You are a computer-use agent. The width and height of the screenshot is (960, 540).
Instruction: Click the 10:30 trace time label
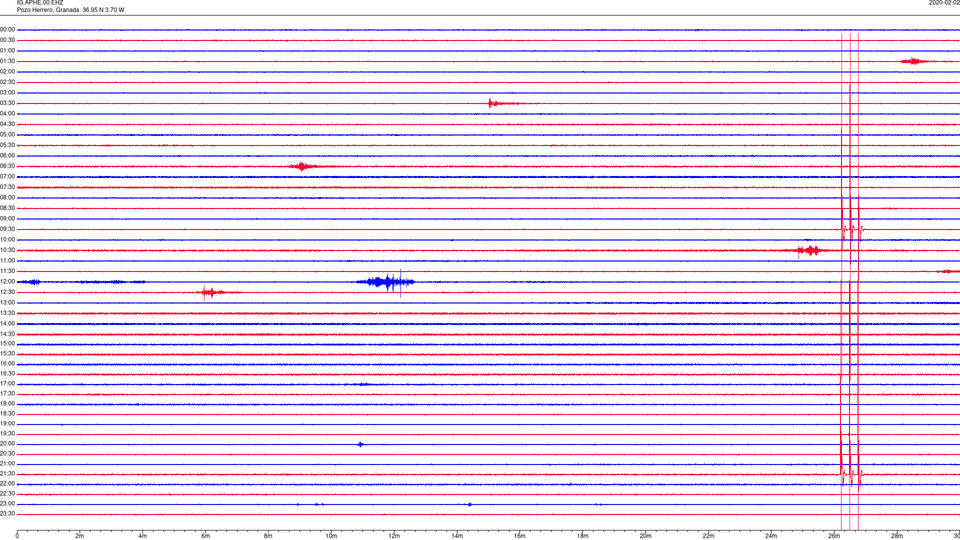(7, 250)
